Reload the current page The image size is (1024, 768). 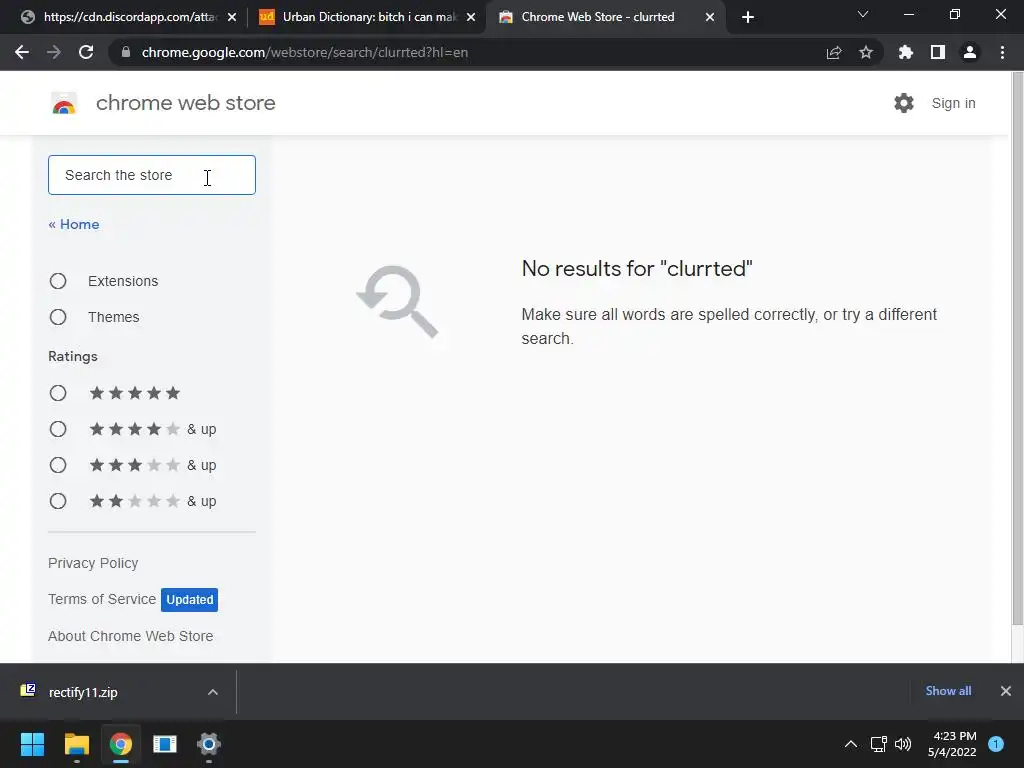pyautogui.click(x=86, y=52)
